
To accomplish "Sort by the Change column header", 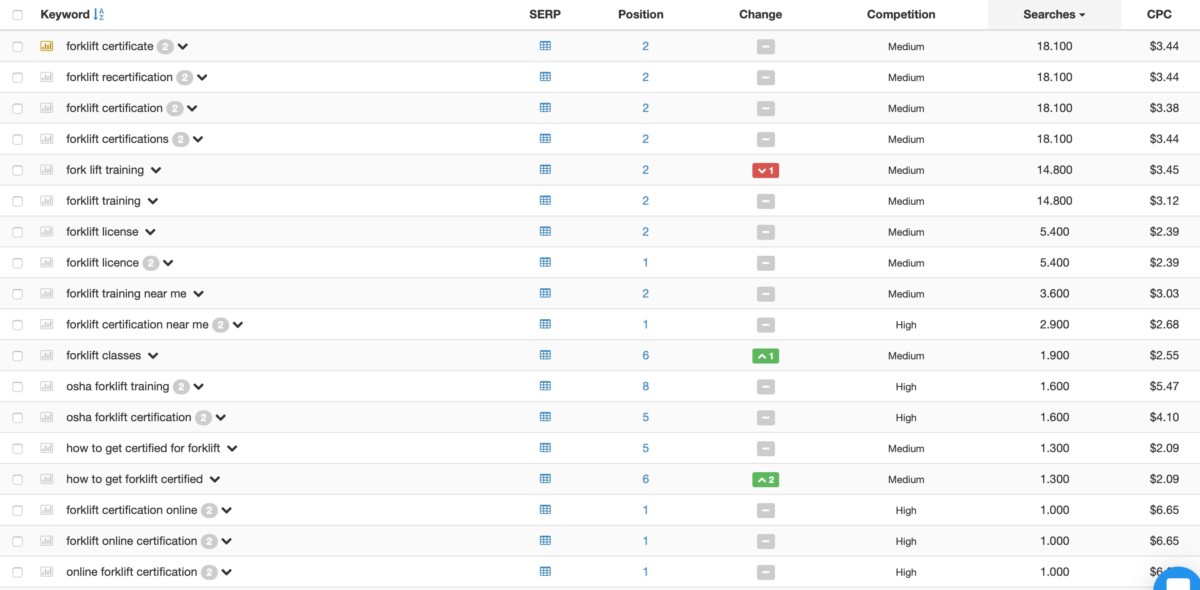I will (761, 15).
